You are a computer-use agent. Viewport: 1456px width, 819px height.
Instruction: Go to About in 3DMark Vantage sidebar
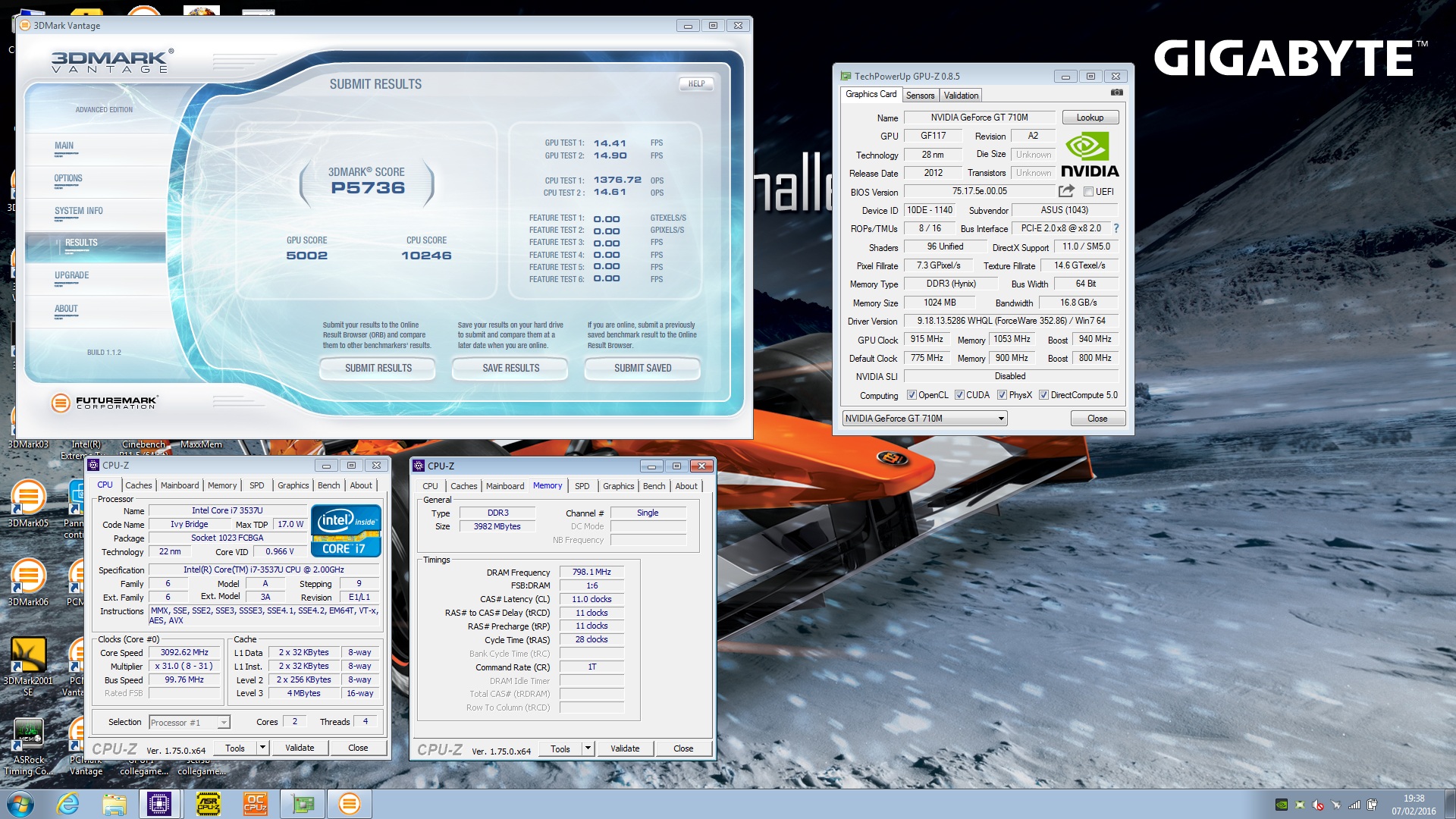point(66,309)
